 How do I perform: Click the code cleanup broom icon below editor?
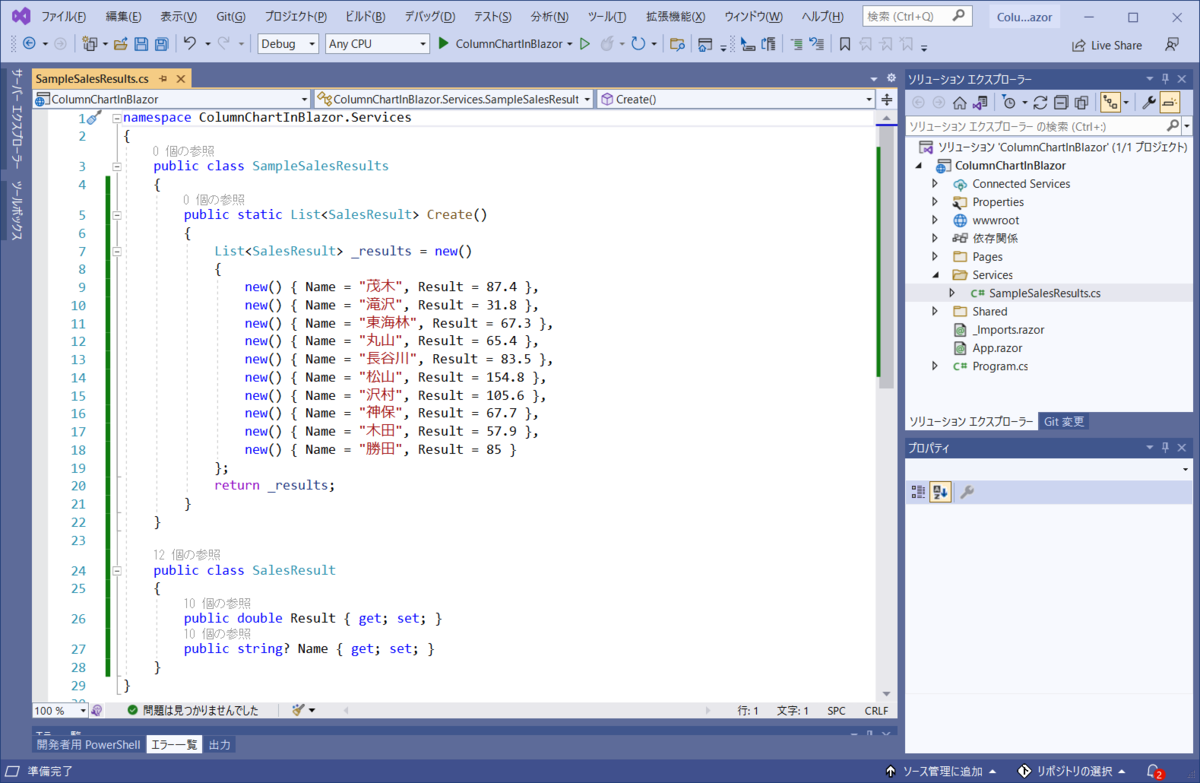click(298, 710)
